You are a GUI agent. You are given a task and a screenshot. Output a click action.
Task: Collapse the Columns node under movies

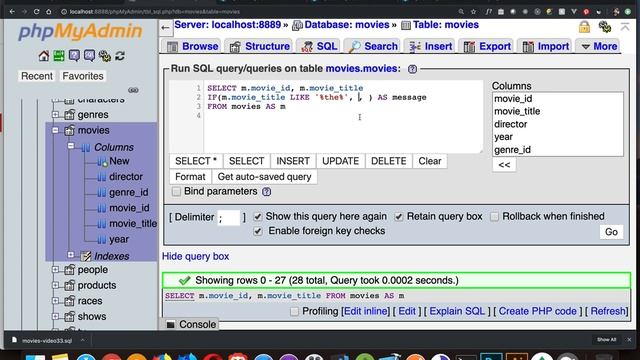[x=71, y=146]
